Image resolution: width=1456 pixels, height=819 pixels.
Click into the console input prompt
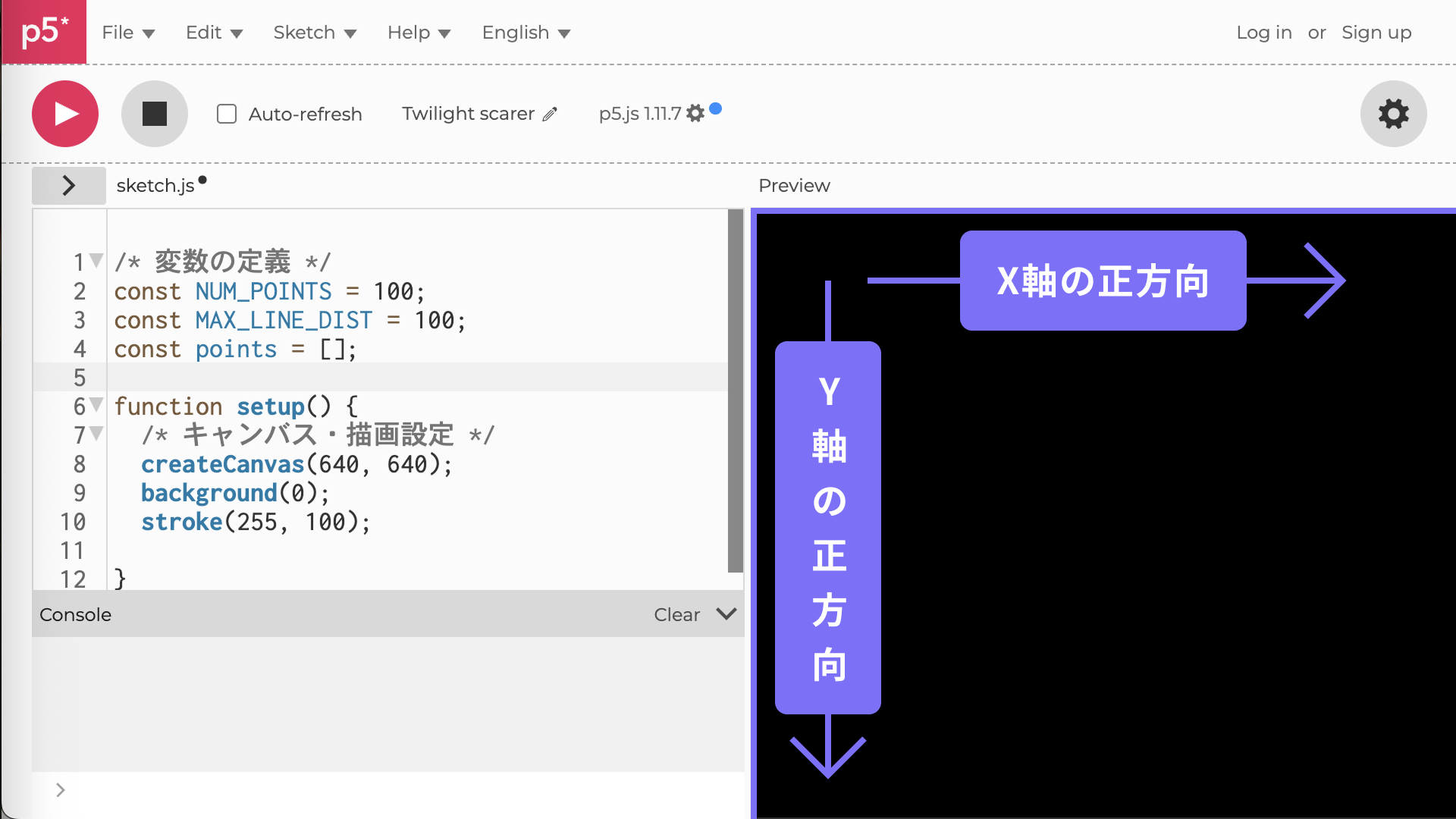pos(402,790)
